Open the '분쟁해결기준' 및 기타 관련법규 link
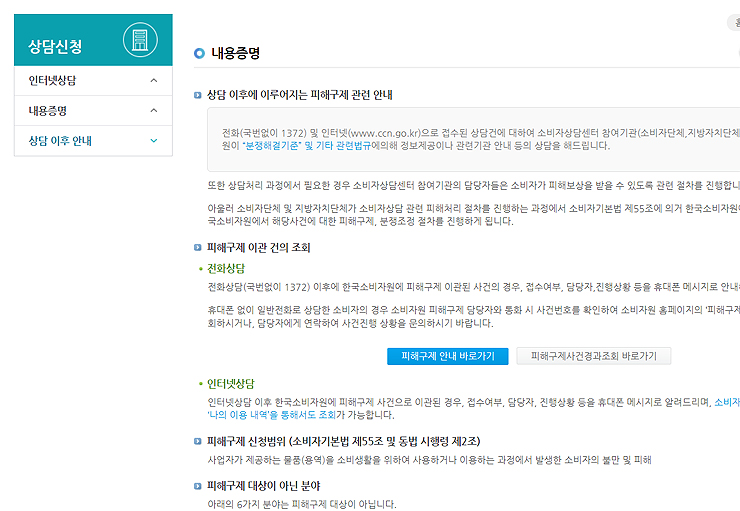Screen dimensions: 740x511 306,146
